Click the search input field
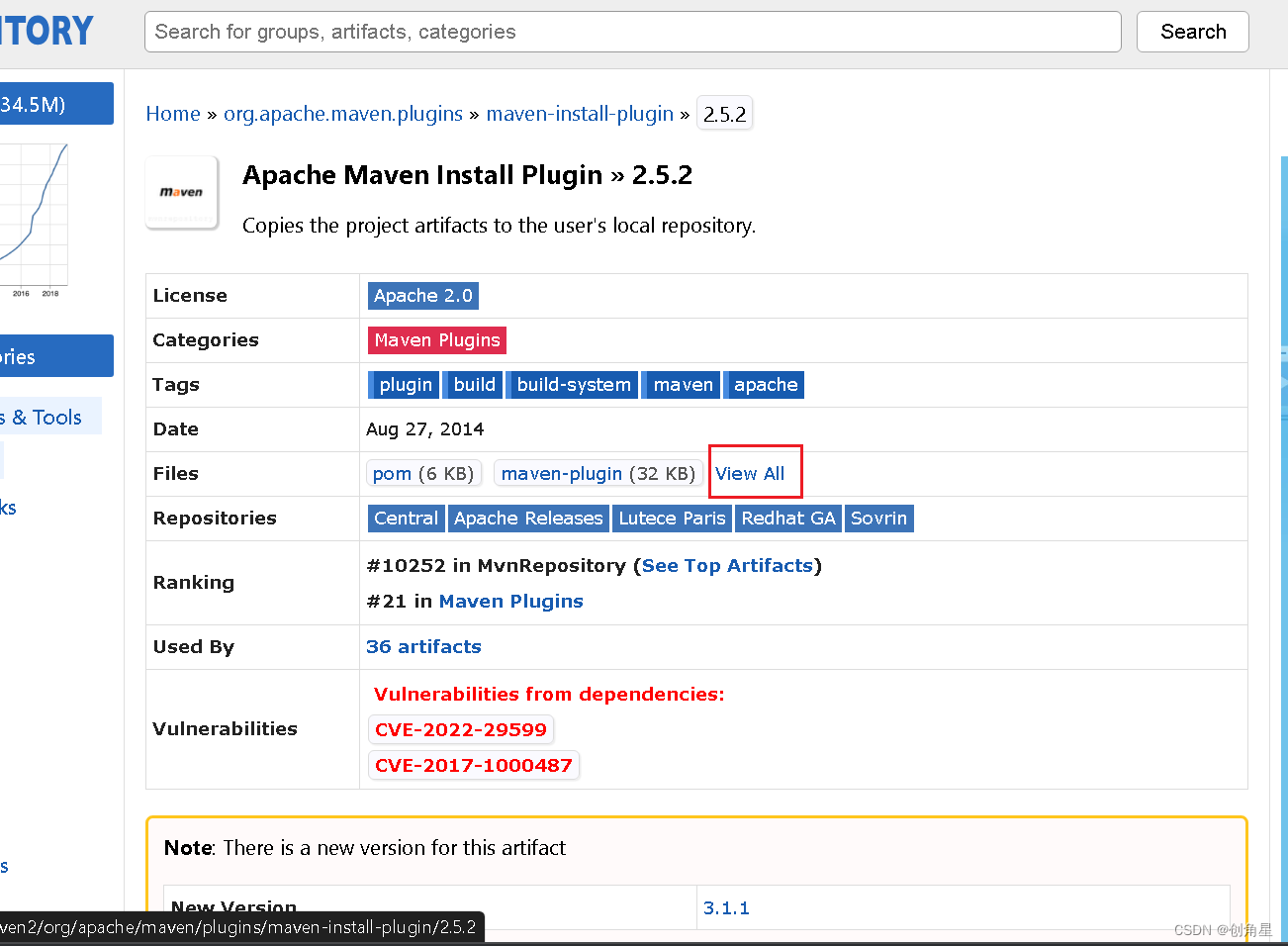1288x946 pixels. [633, 32]
